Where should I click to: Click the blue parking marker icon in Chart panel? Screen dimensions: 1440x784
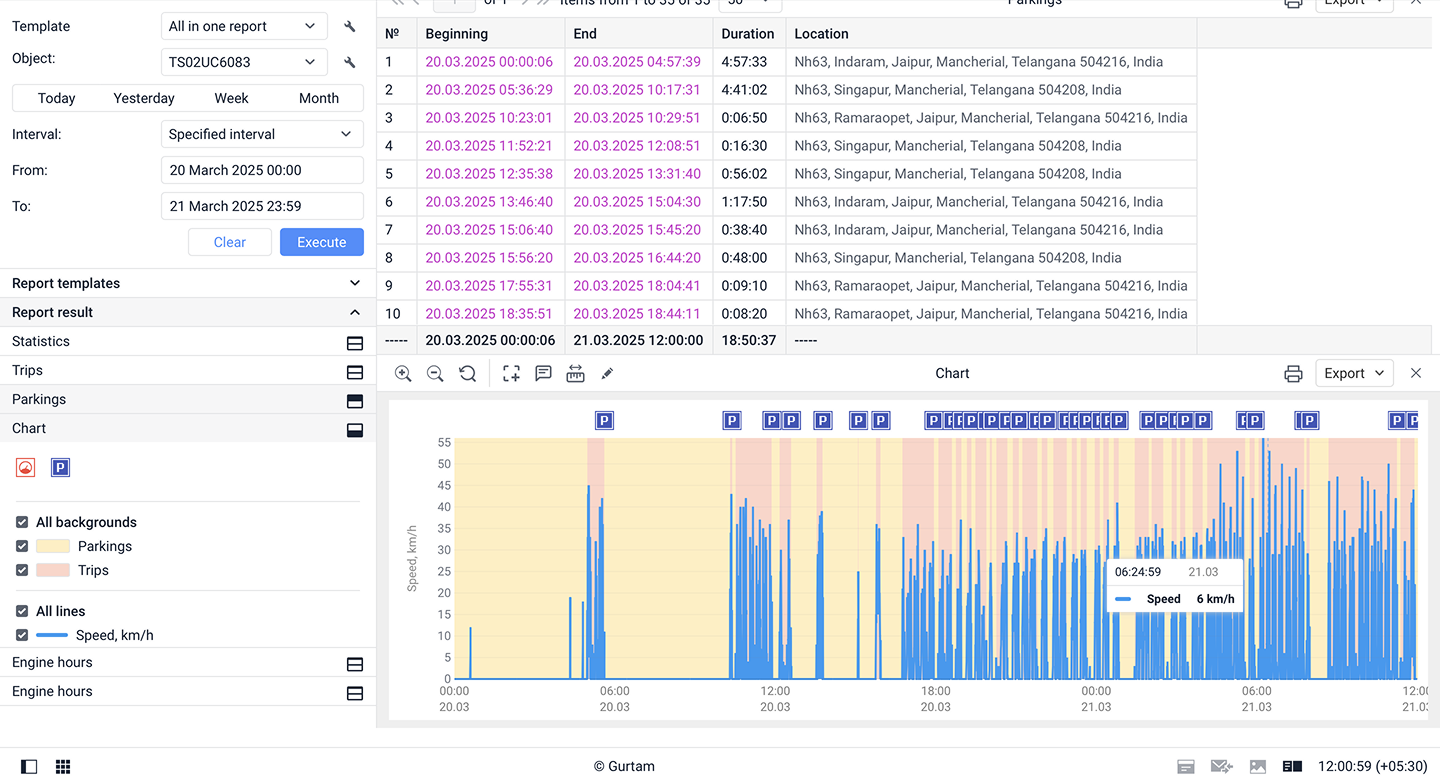[x=61, y=467]
